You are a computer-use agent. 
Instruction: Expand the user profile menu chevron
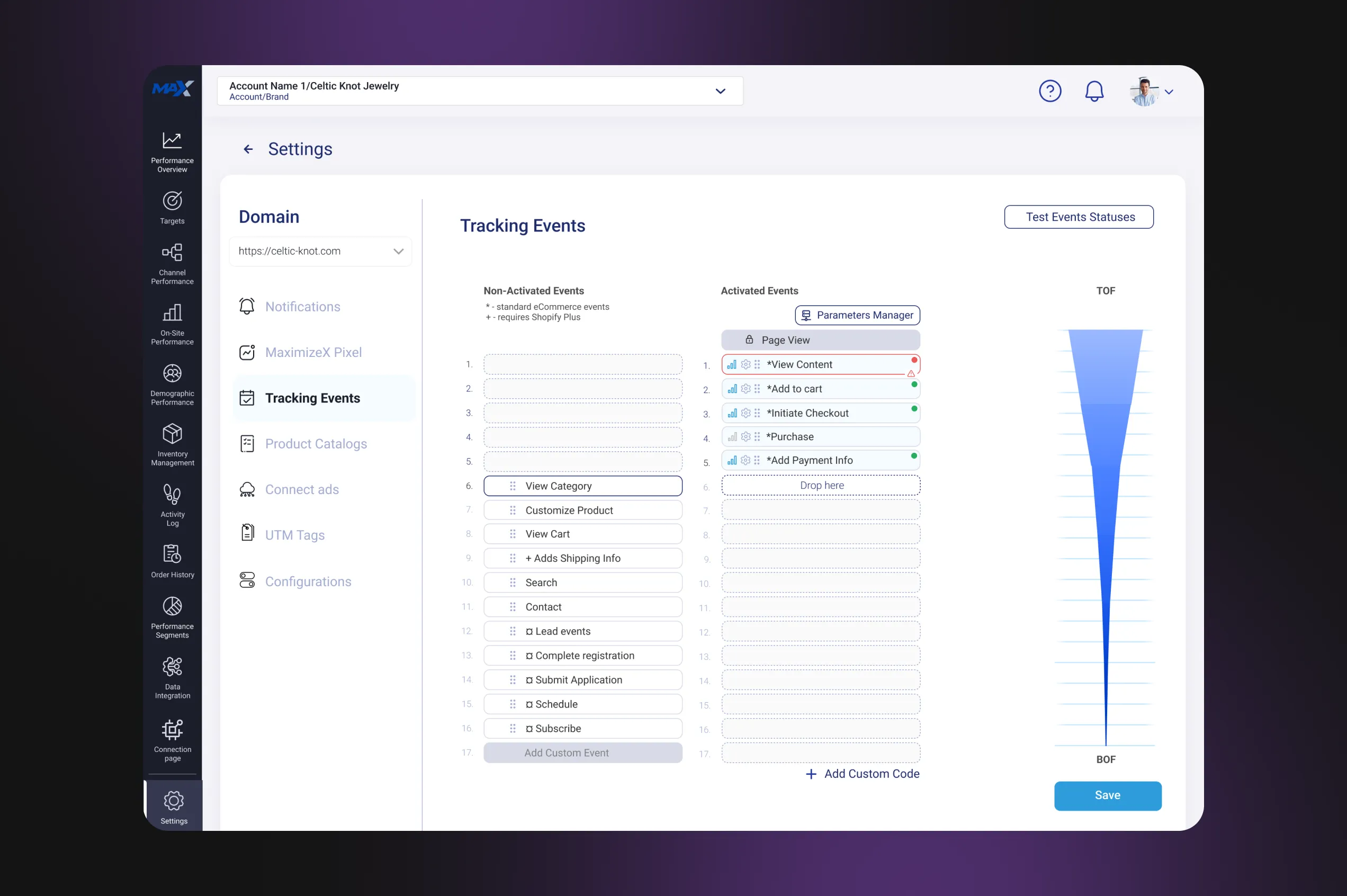coord(1169,92)
